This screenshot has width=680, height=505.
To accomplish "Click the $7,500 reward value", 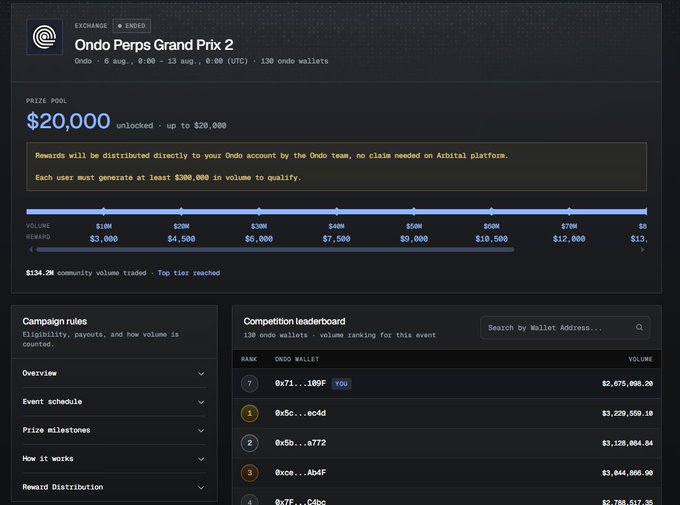I will coord(337,239).
